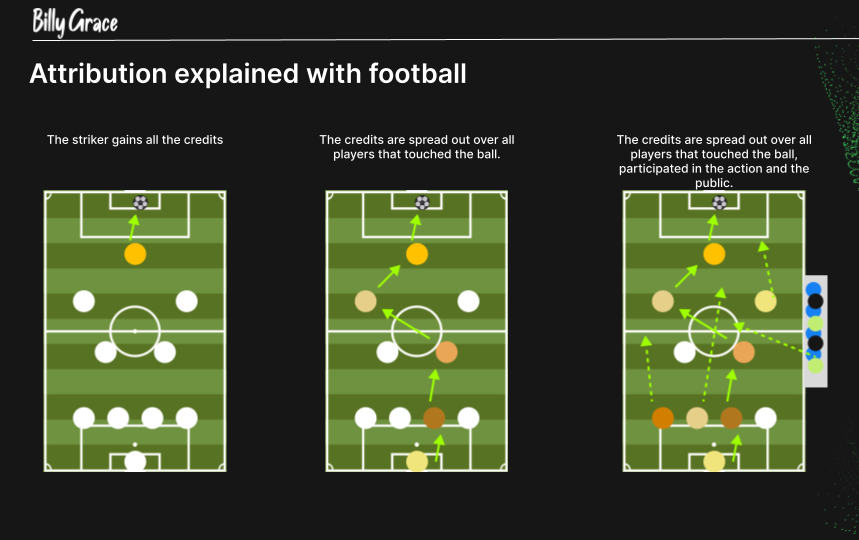The width and height of the screenshot is (859, 540).
Task: Click the yellow goalkeeper on the right pitch
Action: point(714,461)
